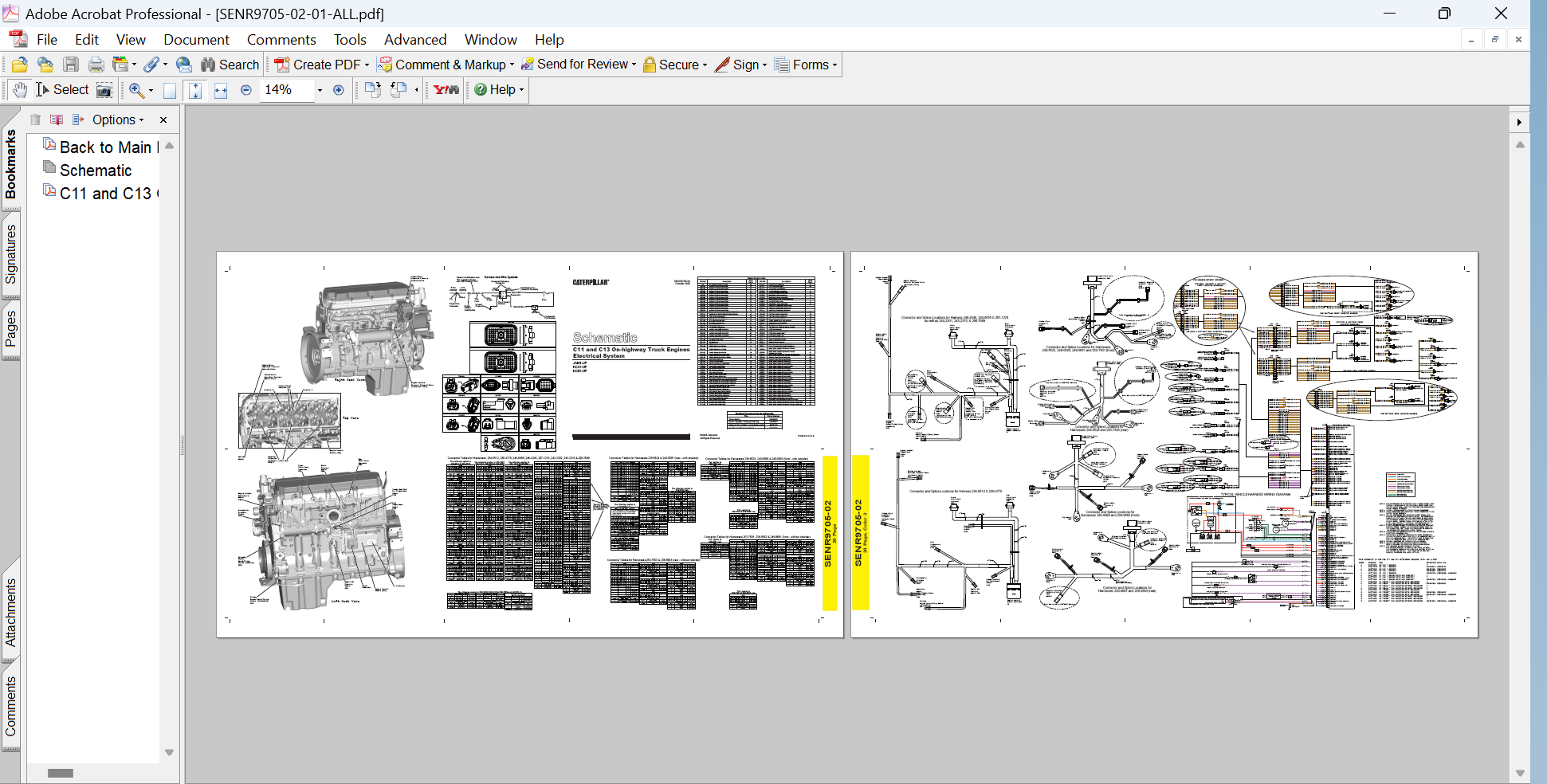This screenshot has width=1547, height=784.
Task: Click the Email globe icon
Action: 184,65
